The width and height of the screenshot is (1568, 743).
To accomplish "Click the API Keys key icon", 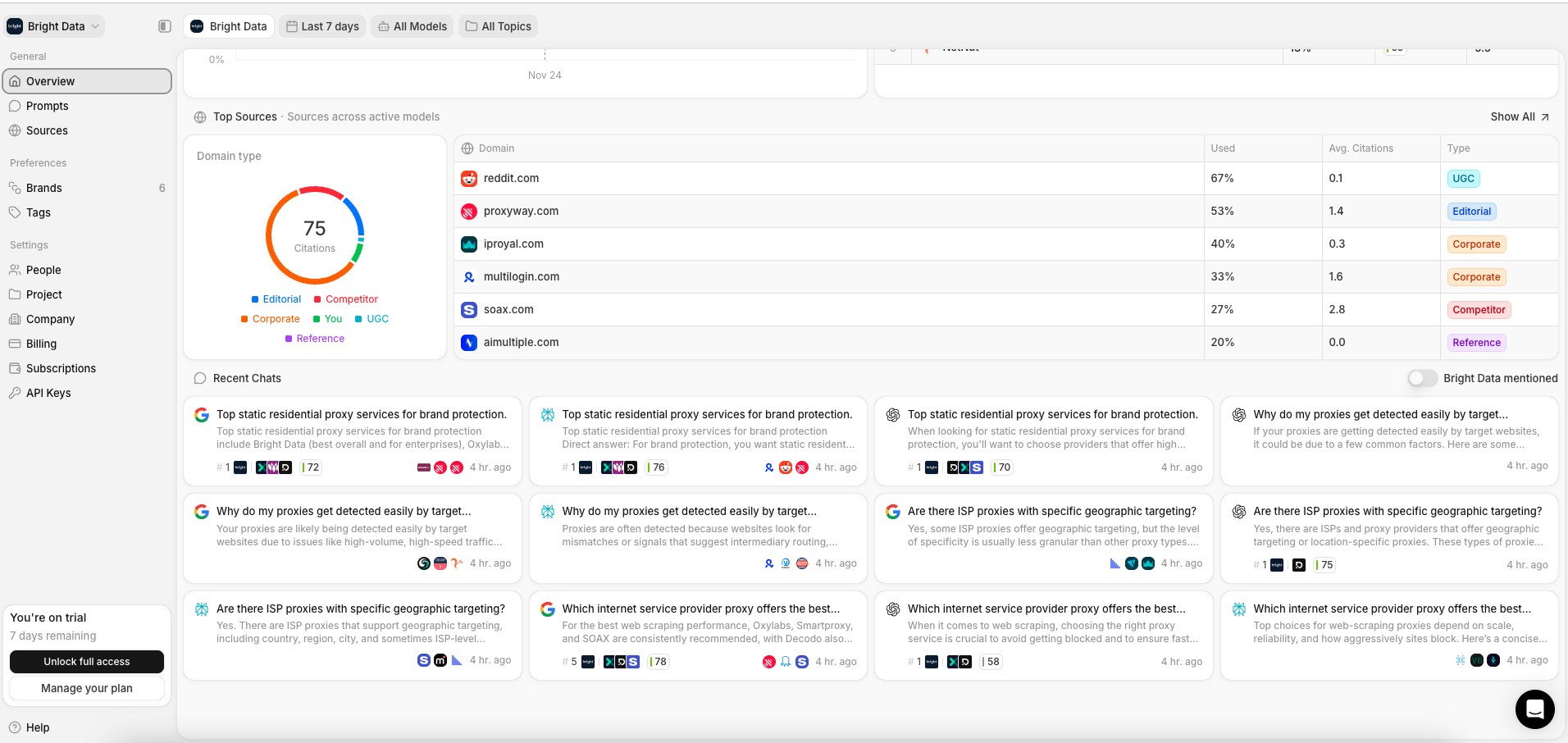I will [15, 393].
